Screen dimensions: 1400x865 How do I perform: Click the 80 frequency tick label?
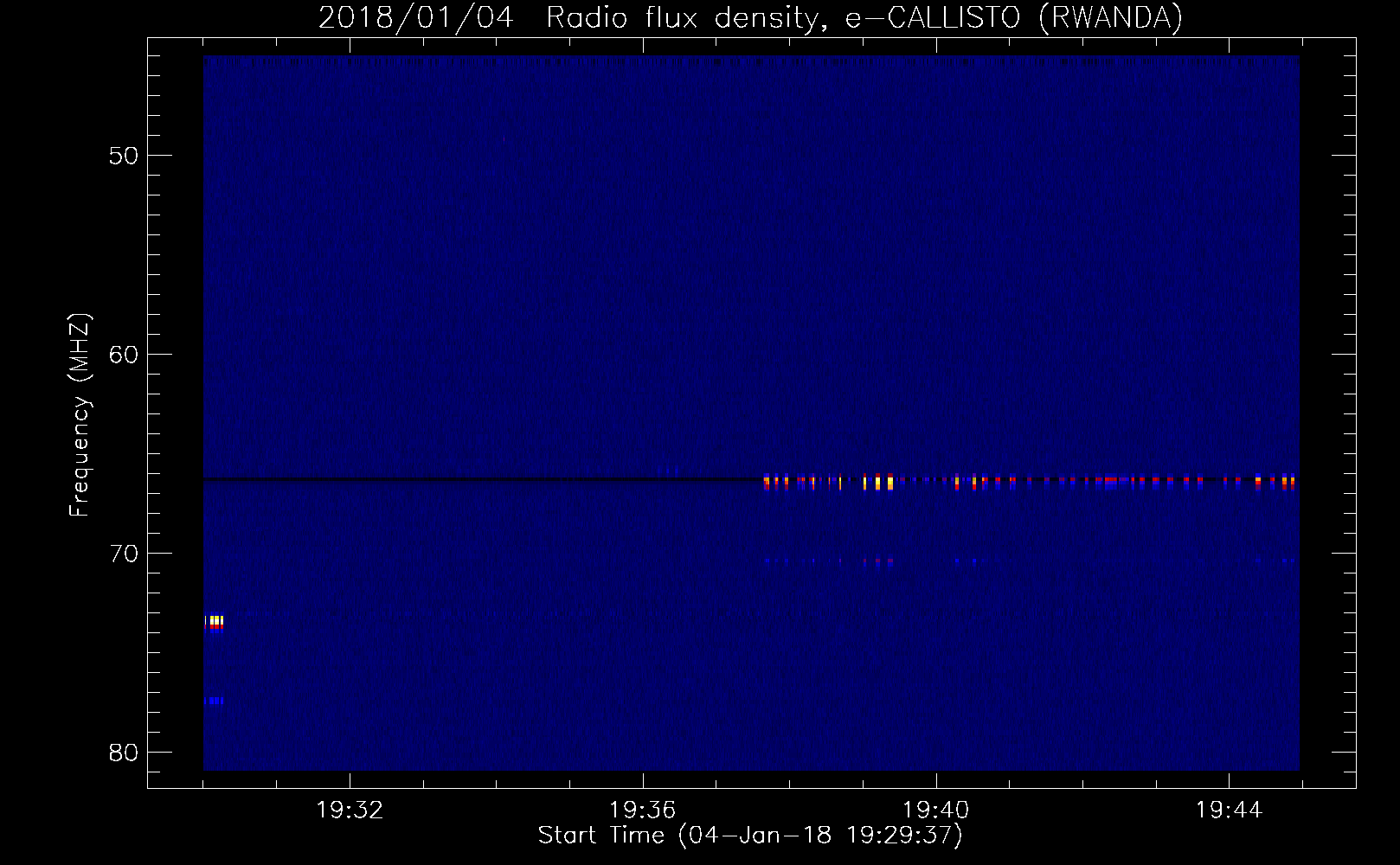[x=125, y=753]
